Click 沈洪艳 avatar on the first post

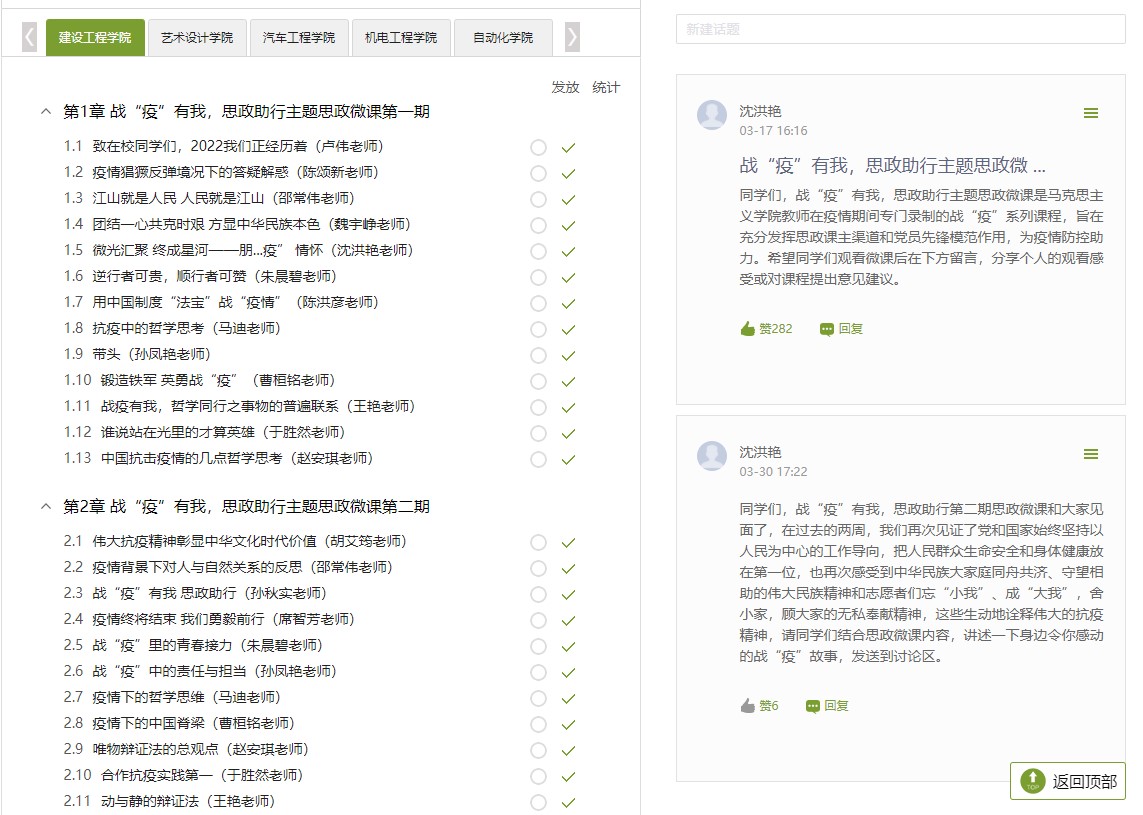[x=712, y=115]
